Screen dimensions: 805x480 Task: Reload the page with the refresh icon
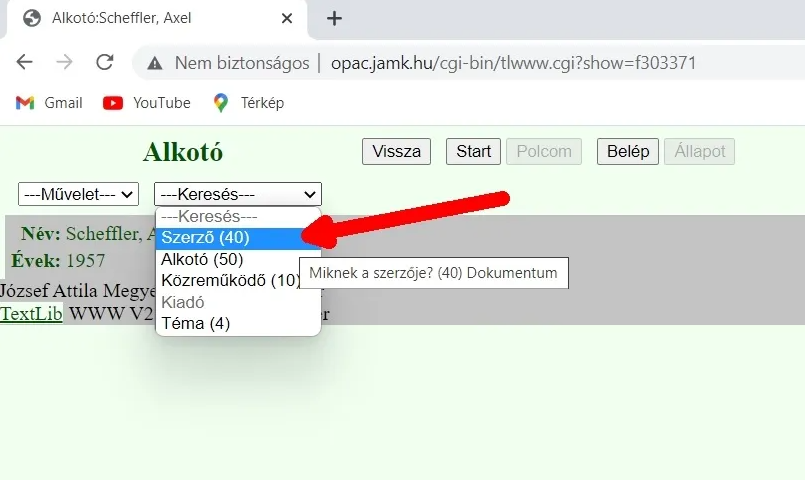(104, 62)
